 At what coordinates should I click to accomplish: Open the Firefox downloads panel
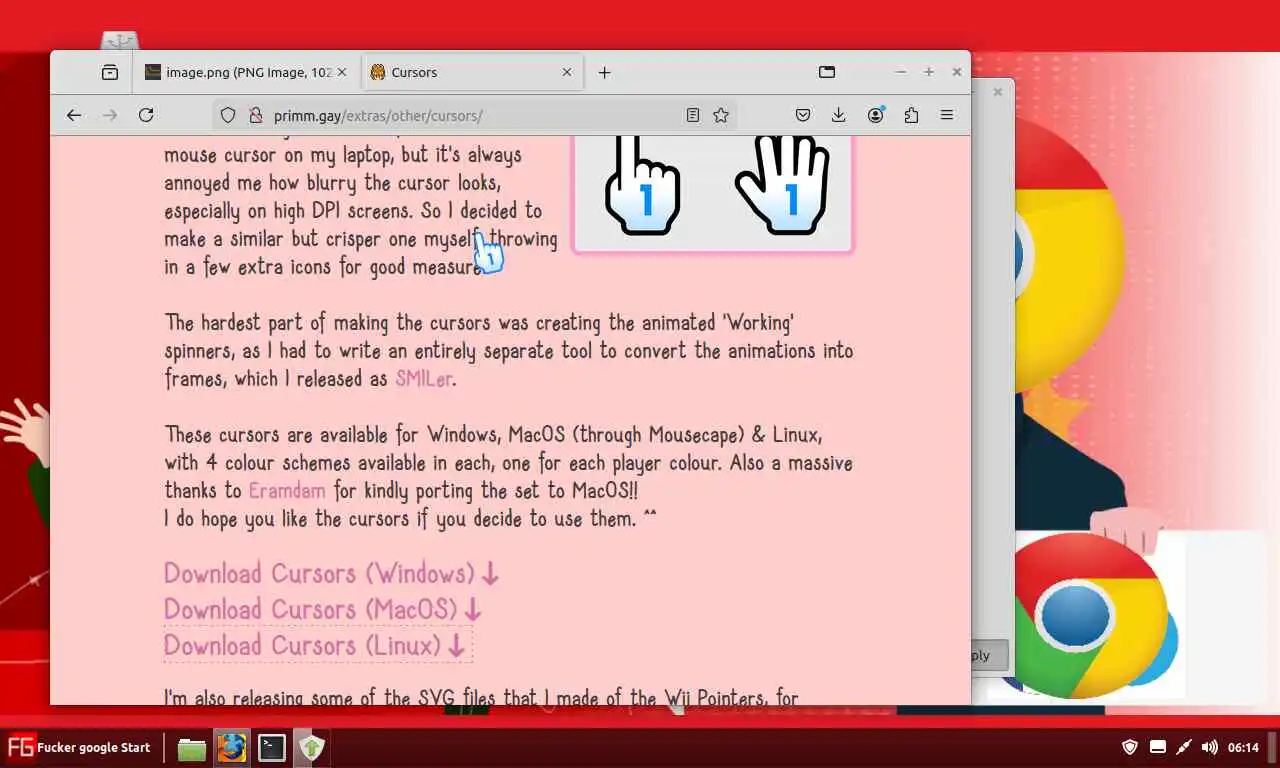click(839, 115)
